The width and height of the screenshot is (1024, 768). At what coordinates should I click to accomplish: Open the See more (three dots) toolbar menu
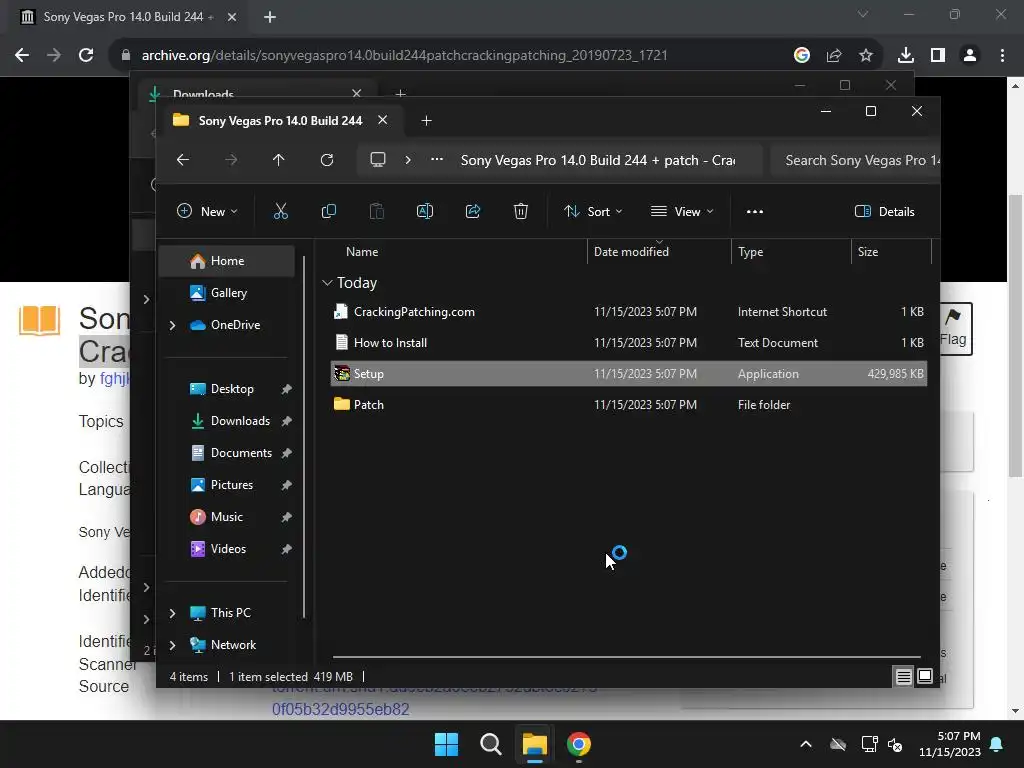(x=754, y=212)
